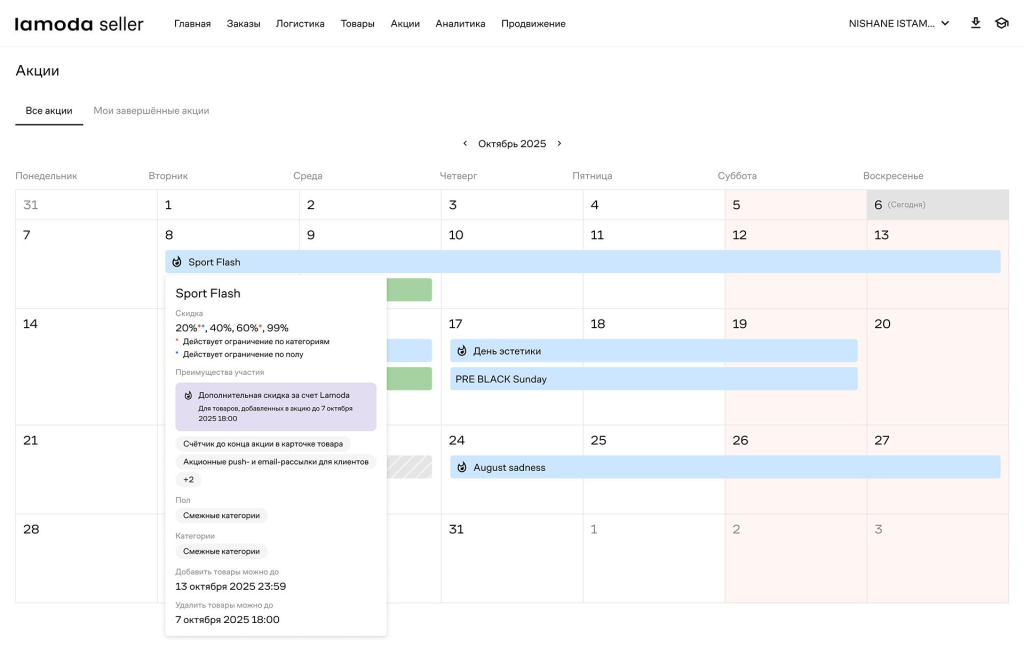
Task: Click the download icon in the header
Action: tap(975, 23)
